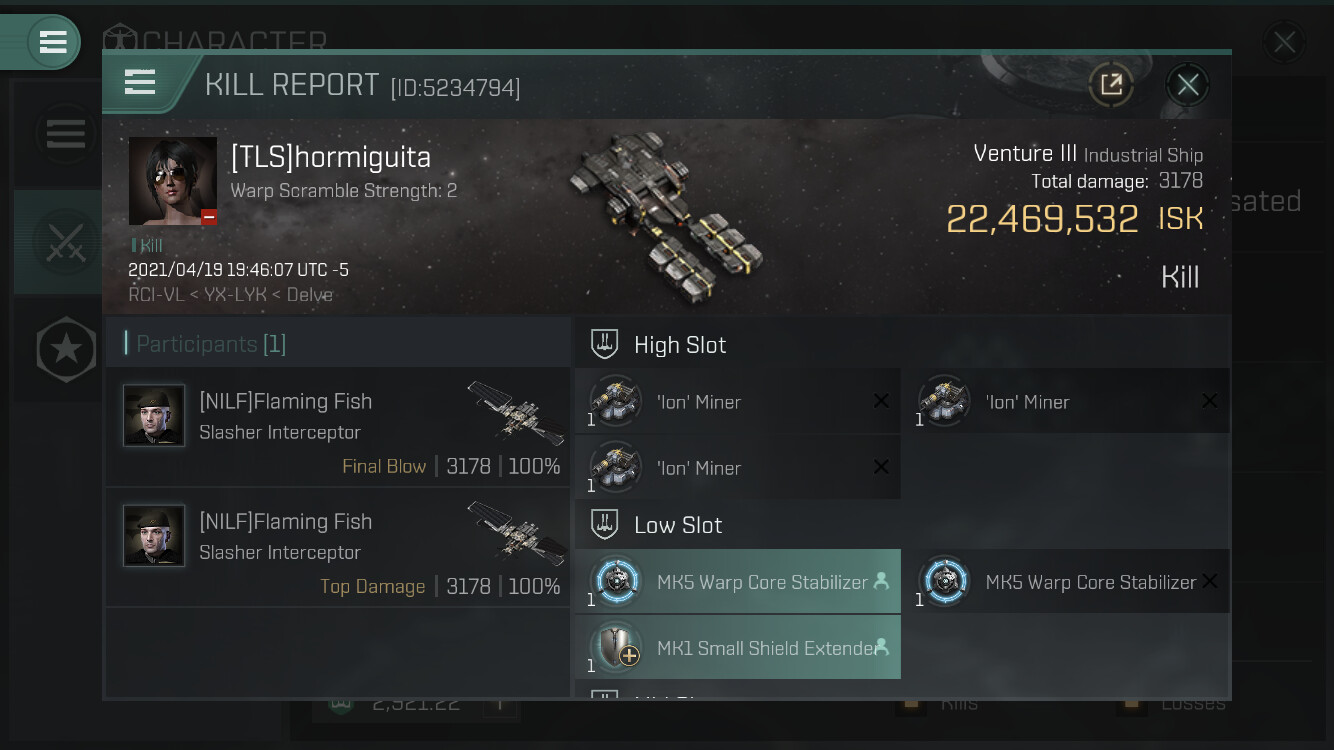Select the hormiguita victim portrait

(x=173, y=181)
